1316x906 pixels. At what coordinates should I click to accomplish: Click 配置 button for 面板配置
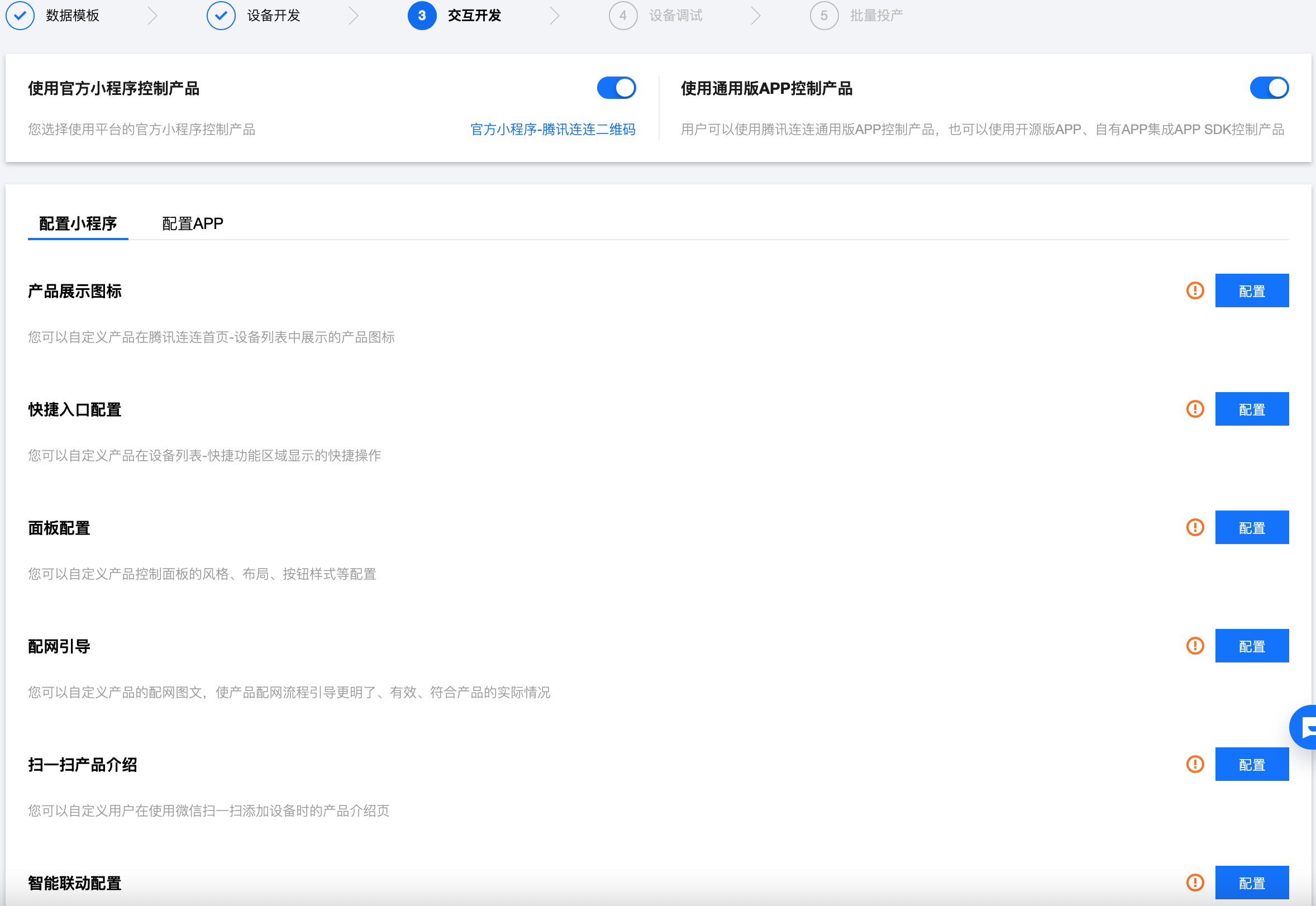(1251, 527)
